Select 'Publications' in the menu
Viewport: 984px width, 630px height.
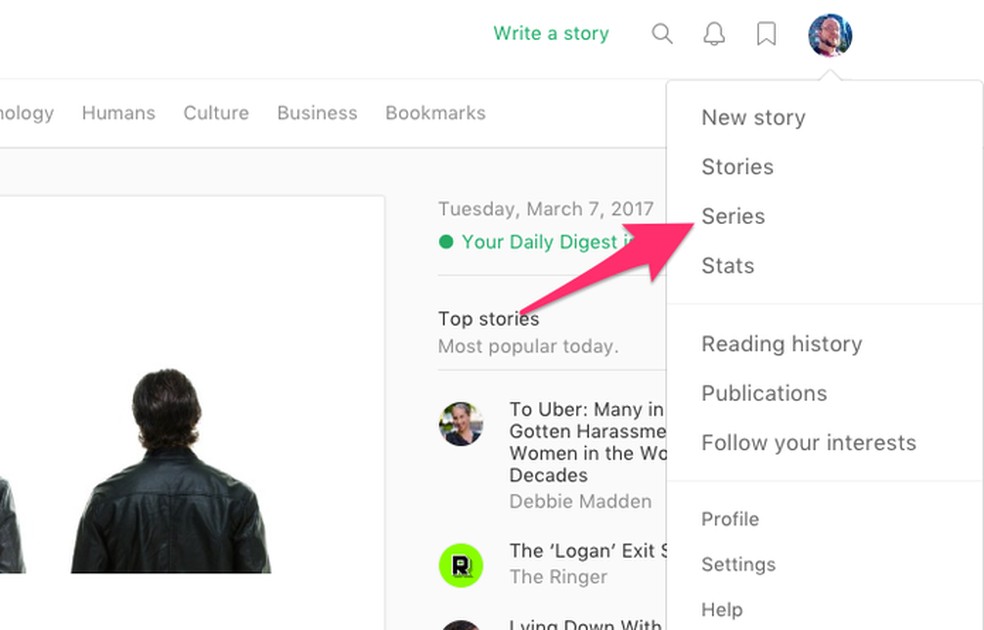pyautogui.click(x=764, y=393)
